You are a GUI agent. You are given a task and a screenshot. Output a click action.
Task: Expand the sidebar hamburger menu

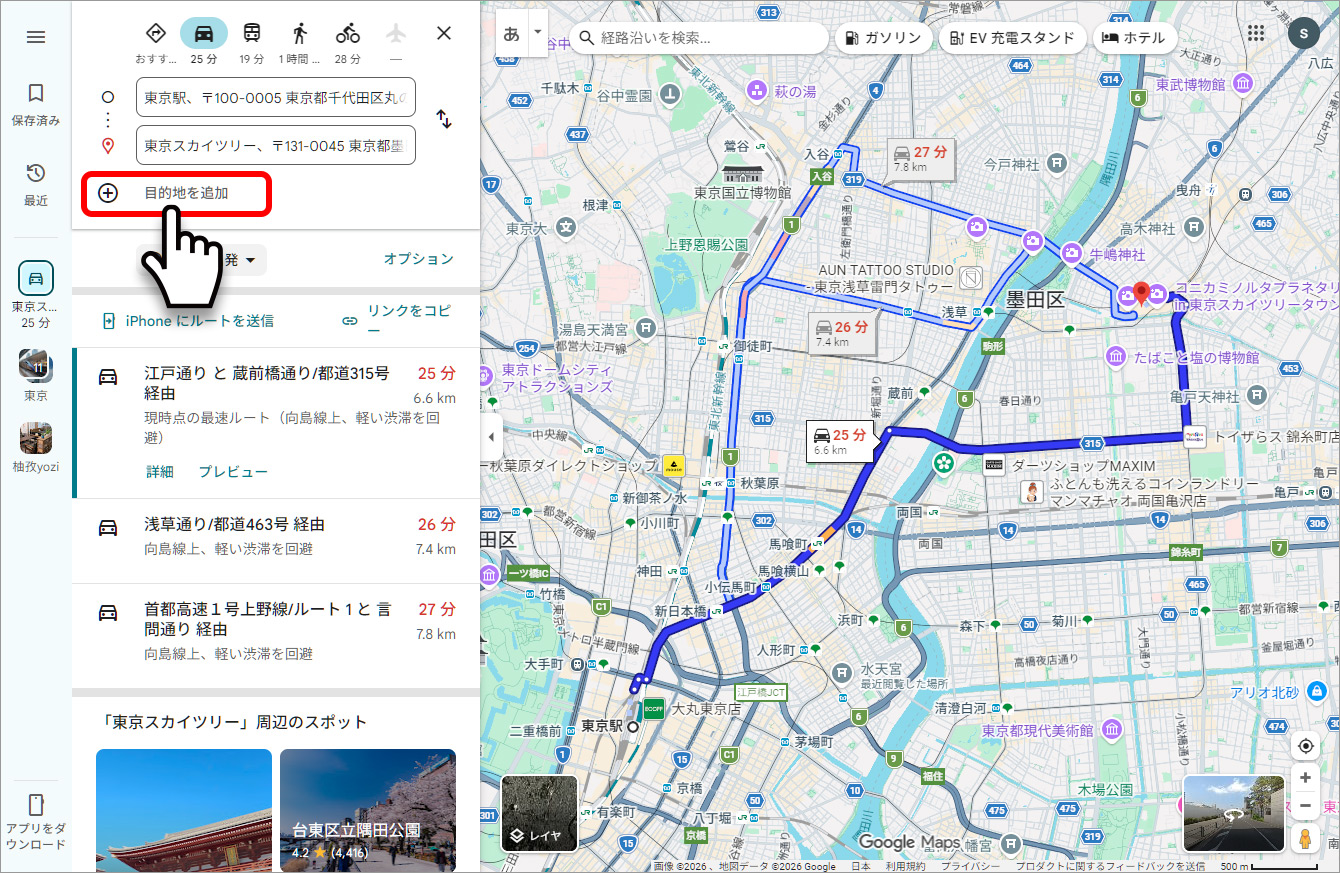pyautogui.click(x=36, y=37)
